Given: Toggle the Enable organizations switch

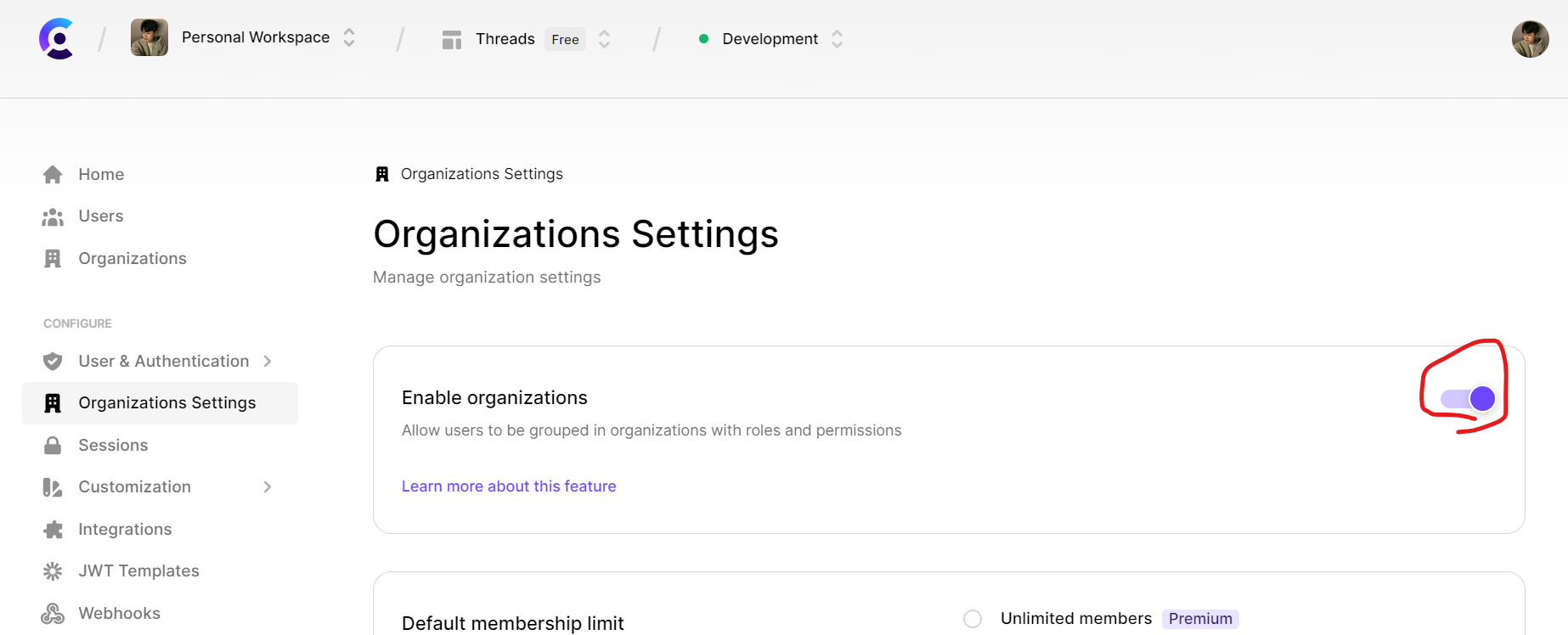Looking at the screenshot, I should (1468, 399).
